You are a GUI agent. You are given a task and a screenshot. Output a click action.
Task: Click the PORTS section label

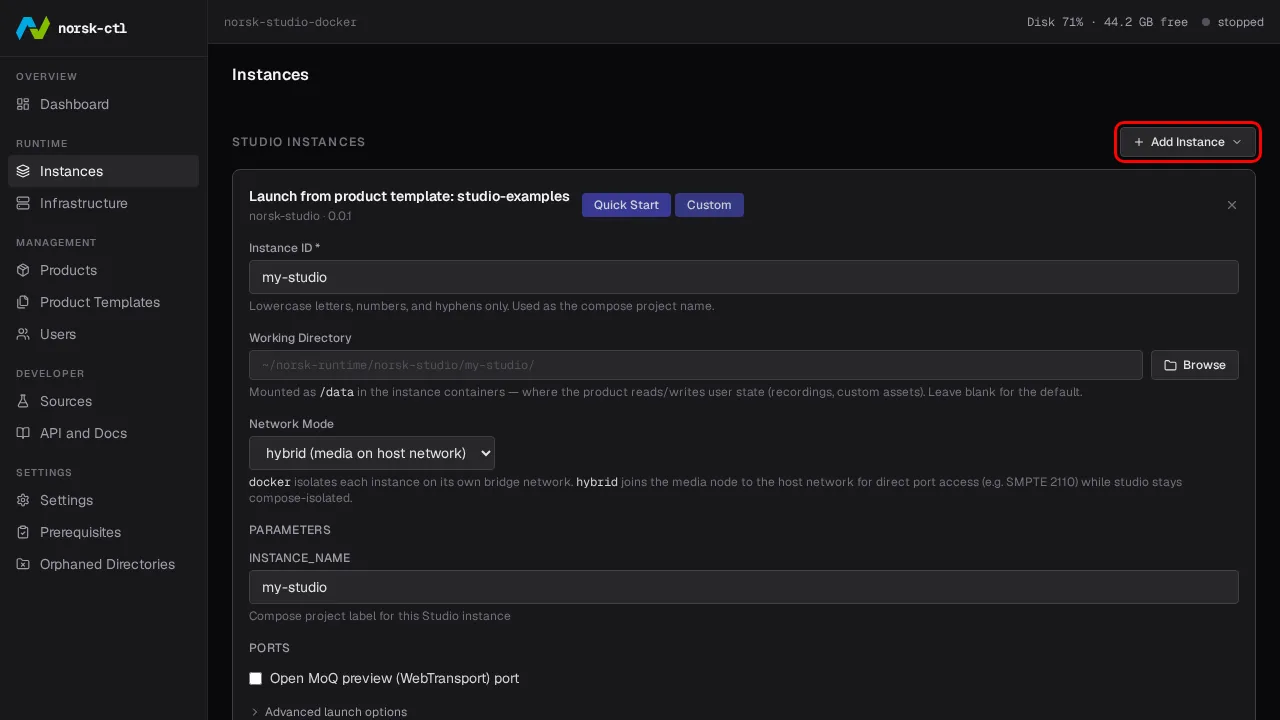270,648
